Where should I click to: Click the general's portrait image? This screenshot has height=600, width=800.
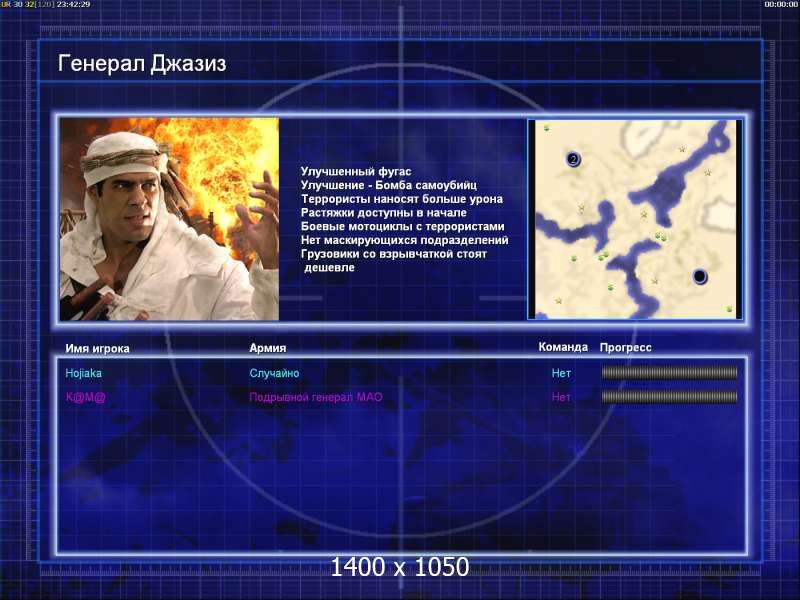pyautogui.click(x=169, y=219)
